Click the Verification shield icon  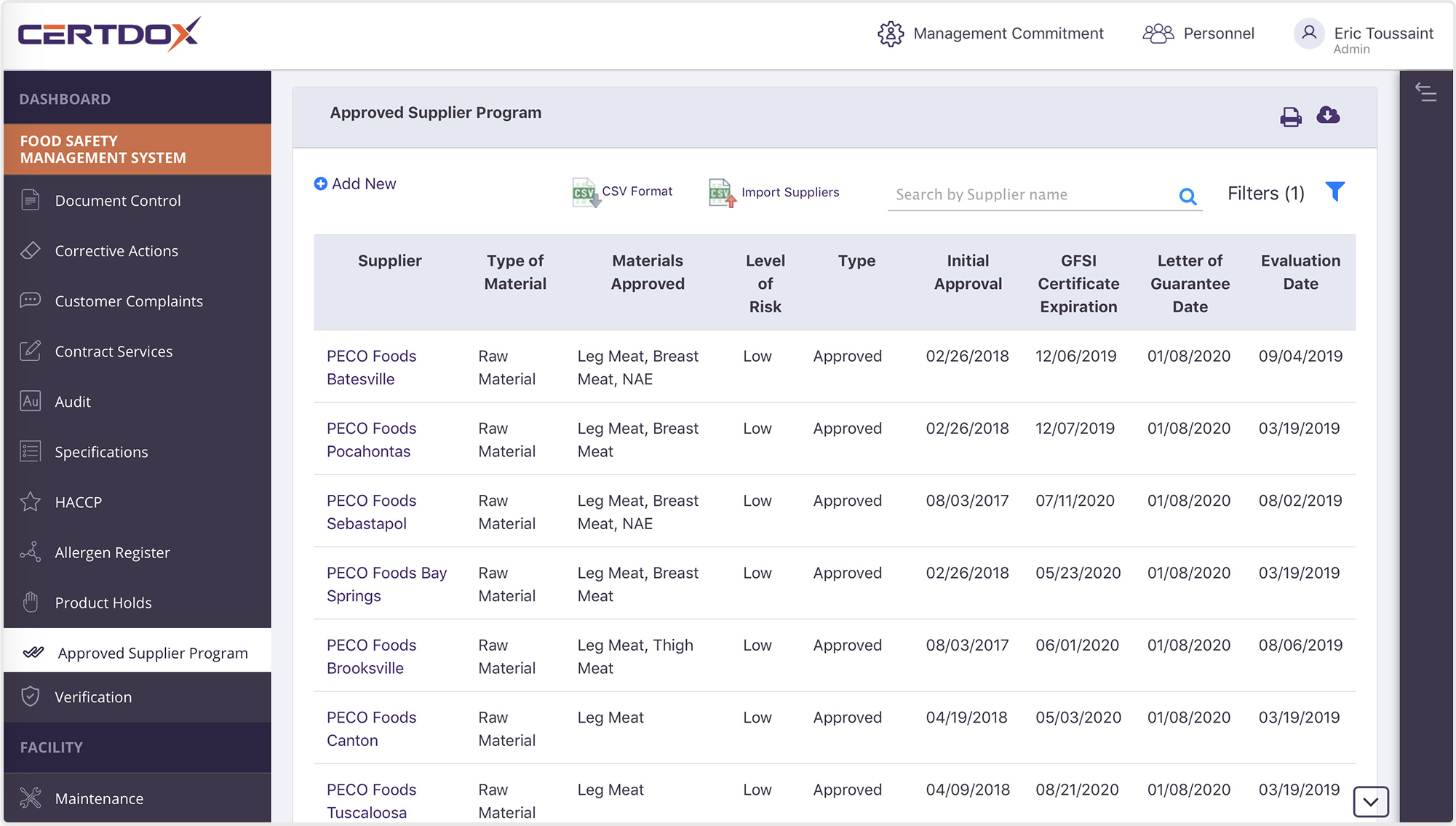tap(31, 696)
